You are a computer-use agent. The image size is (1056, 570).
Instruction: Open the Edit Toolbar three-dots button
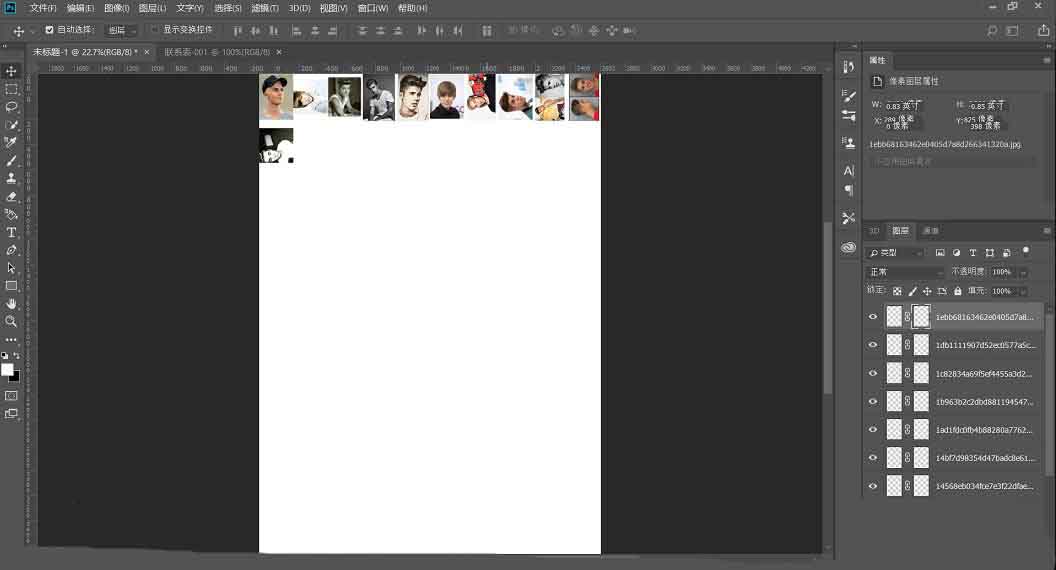click(x=11, y=340)
